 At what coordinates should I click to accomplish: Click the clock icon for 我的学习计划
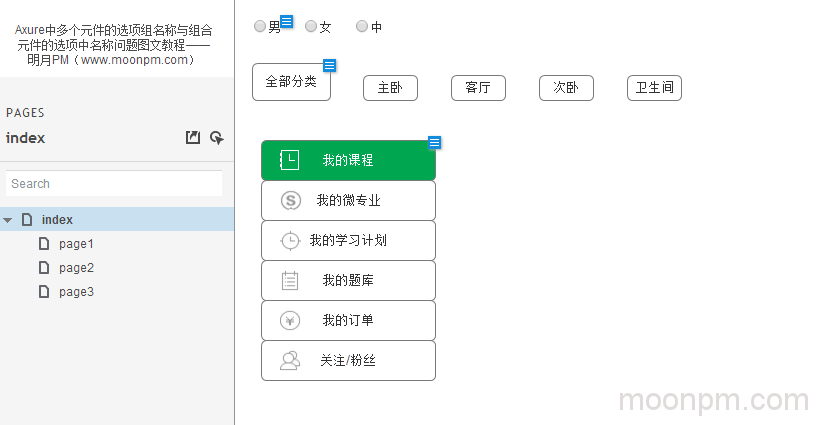click(x=290, y=241)
